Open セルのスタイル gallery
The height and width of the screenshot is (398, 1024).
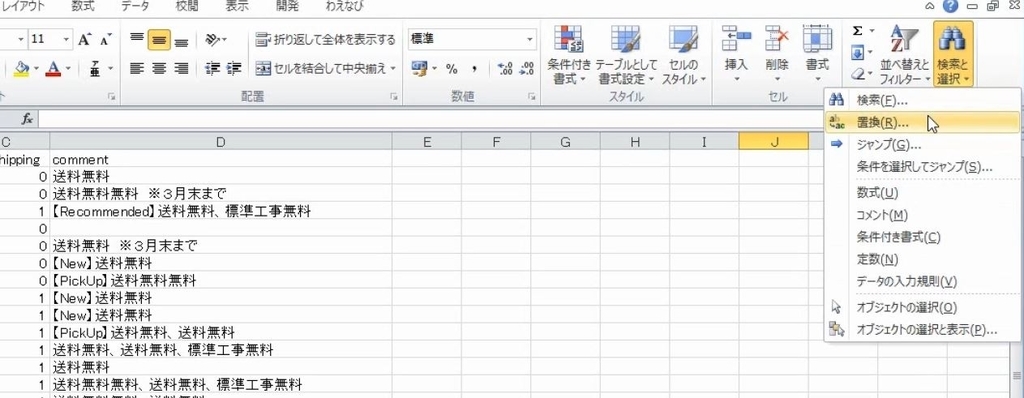tap(684, 55)
